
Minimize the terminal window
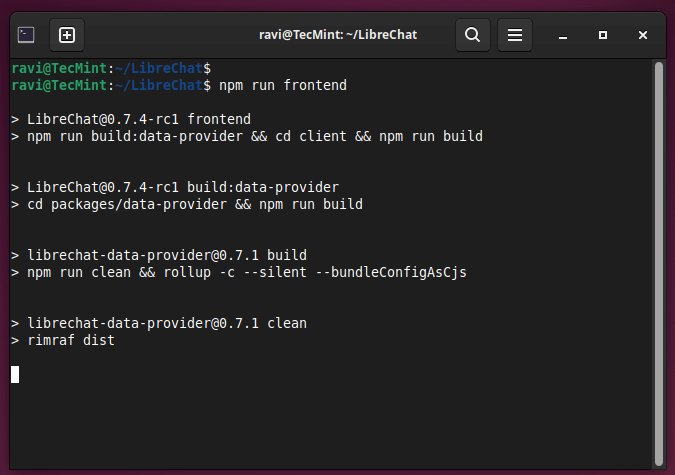[x=563, y=35]
